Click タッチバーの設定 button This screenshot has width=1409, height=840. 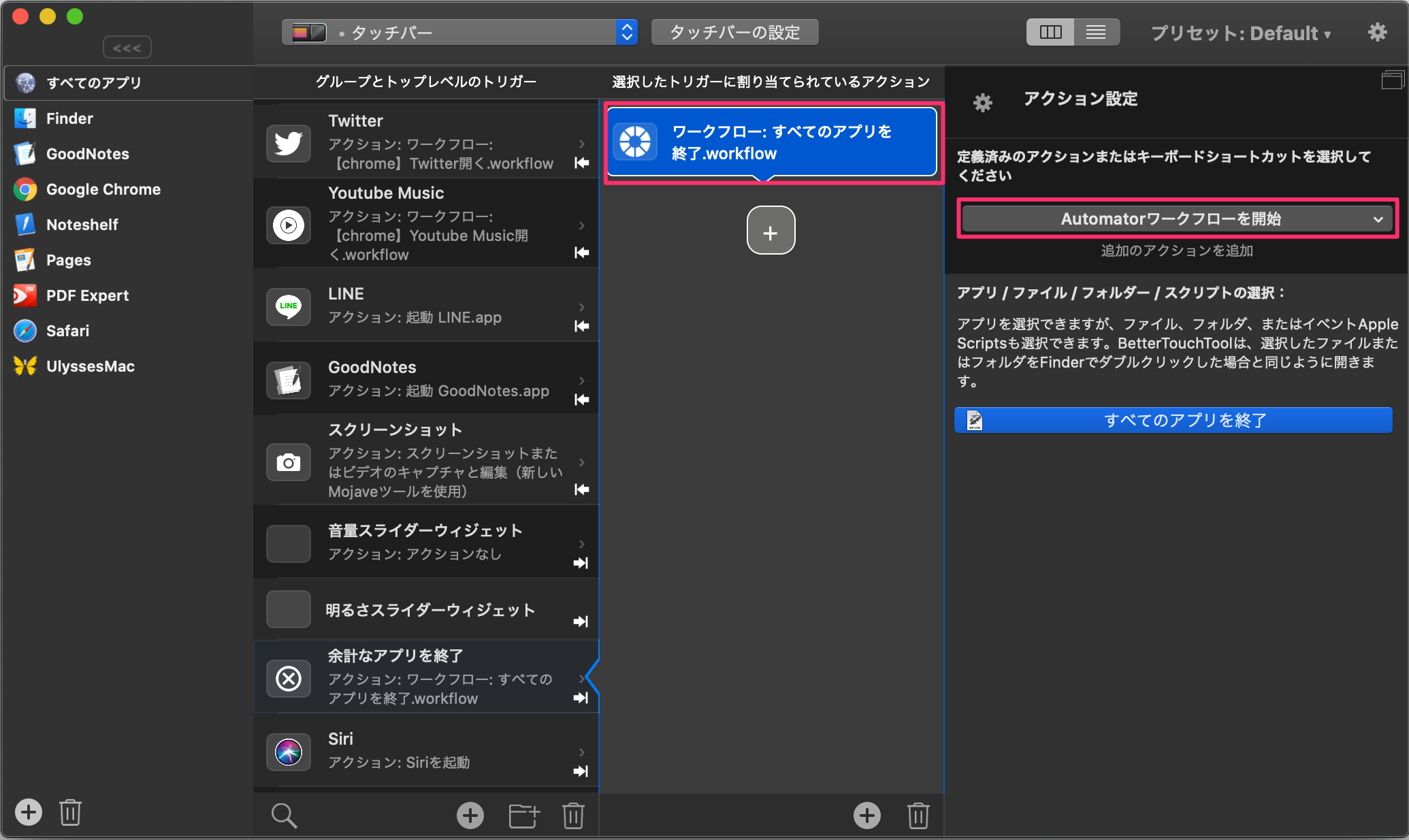tap(734, 32)
